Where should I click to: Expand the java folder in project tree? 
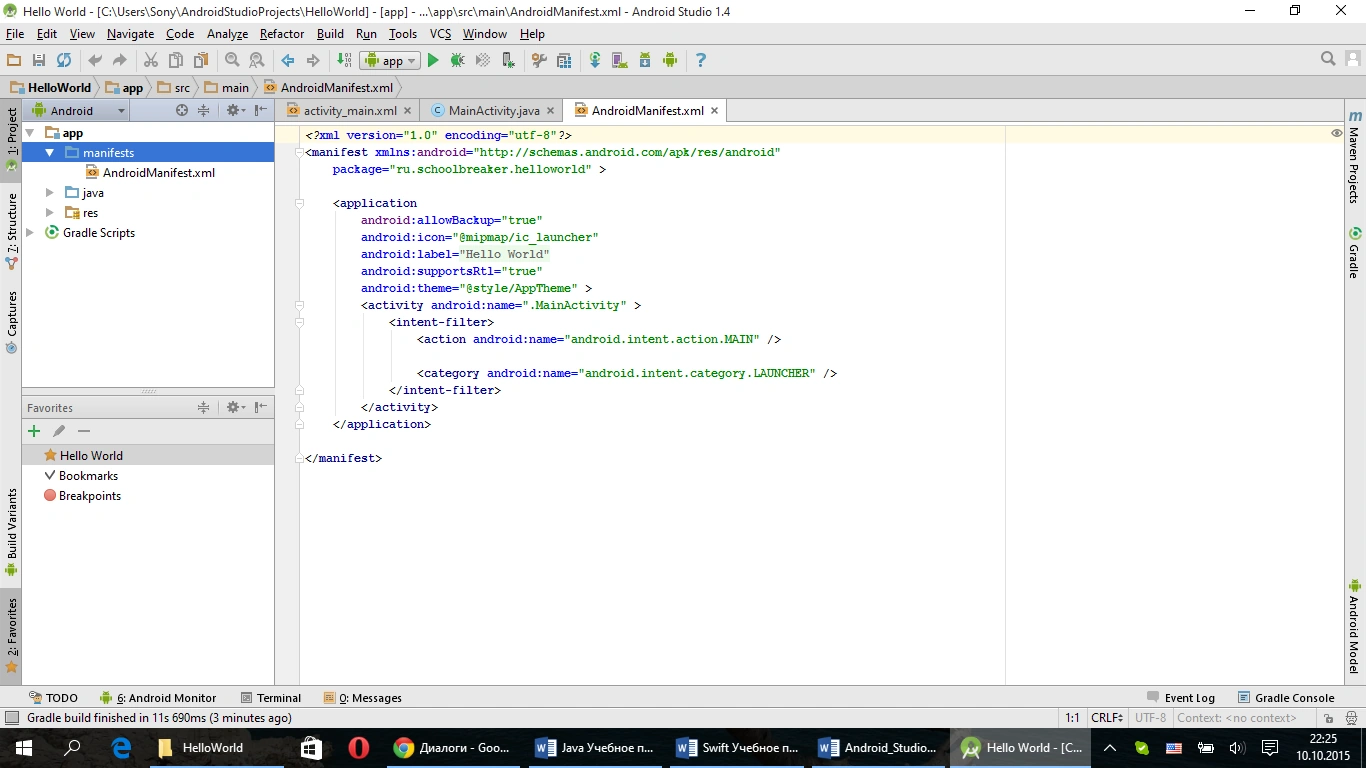pyautogui.click(x=50, y=193)
